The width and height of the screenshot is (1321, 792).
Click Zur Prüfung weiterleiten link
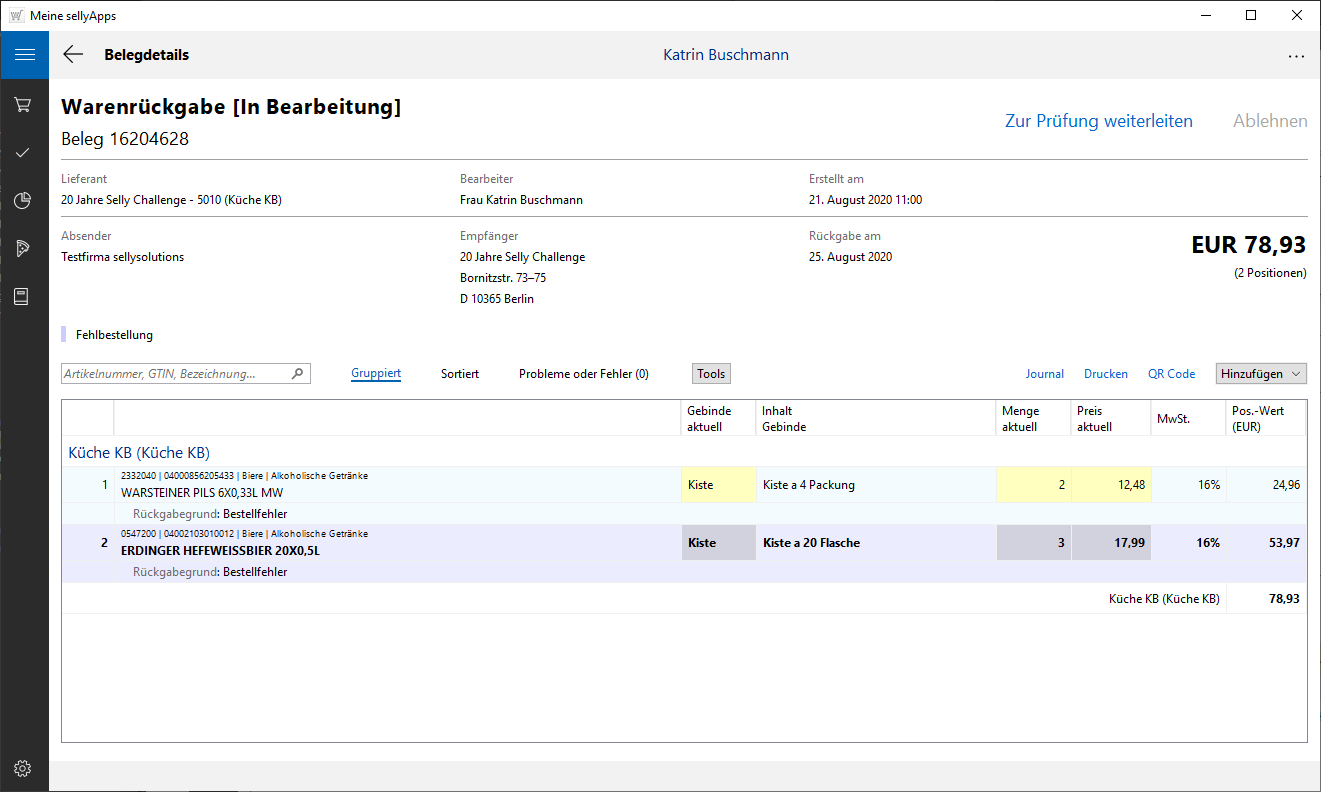click(1098, 121)
